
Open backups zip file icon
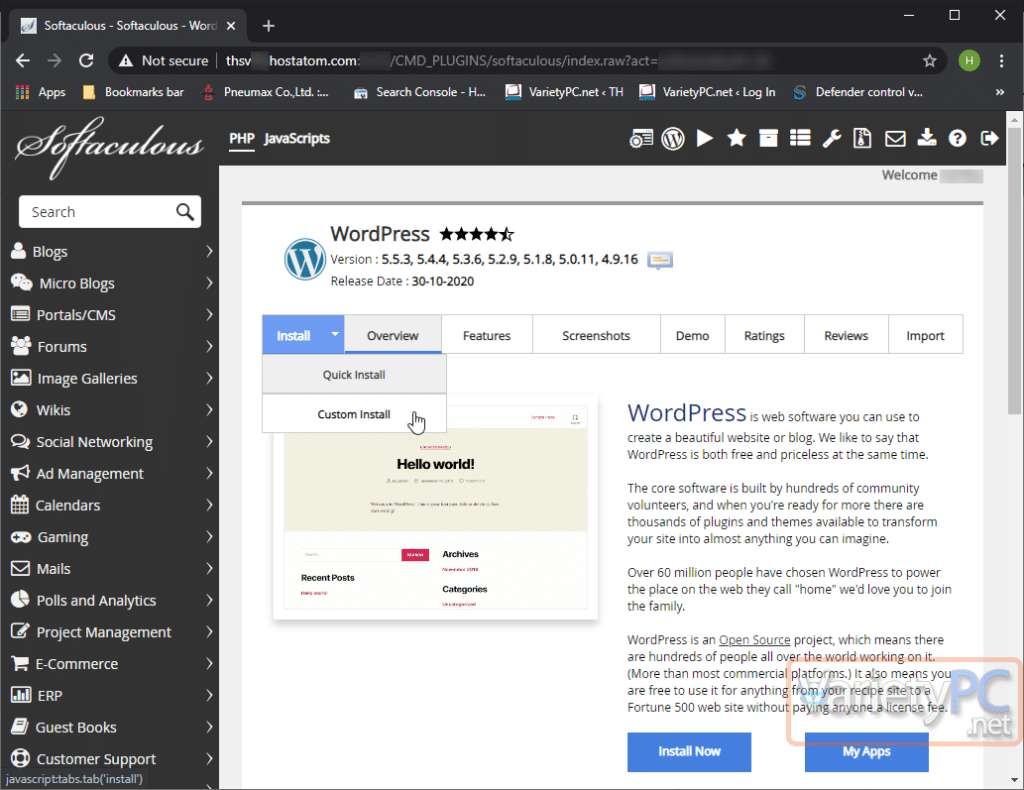pos(863,138)
